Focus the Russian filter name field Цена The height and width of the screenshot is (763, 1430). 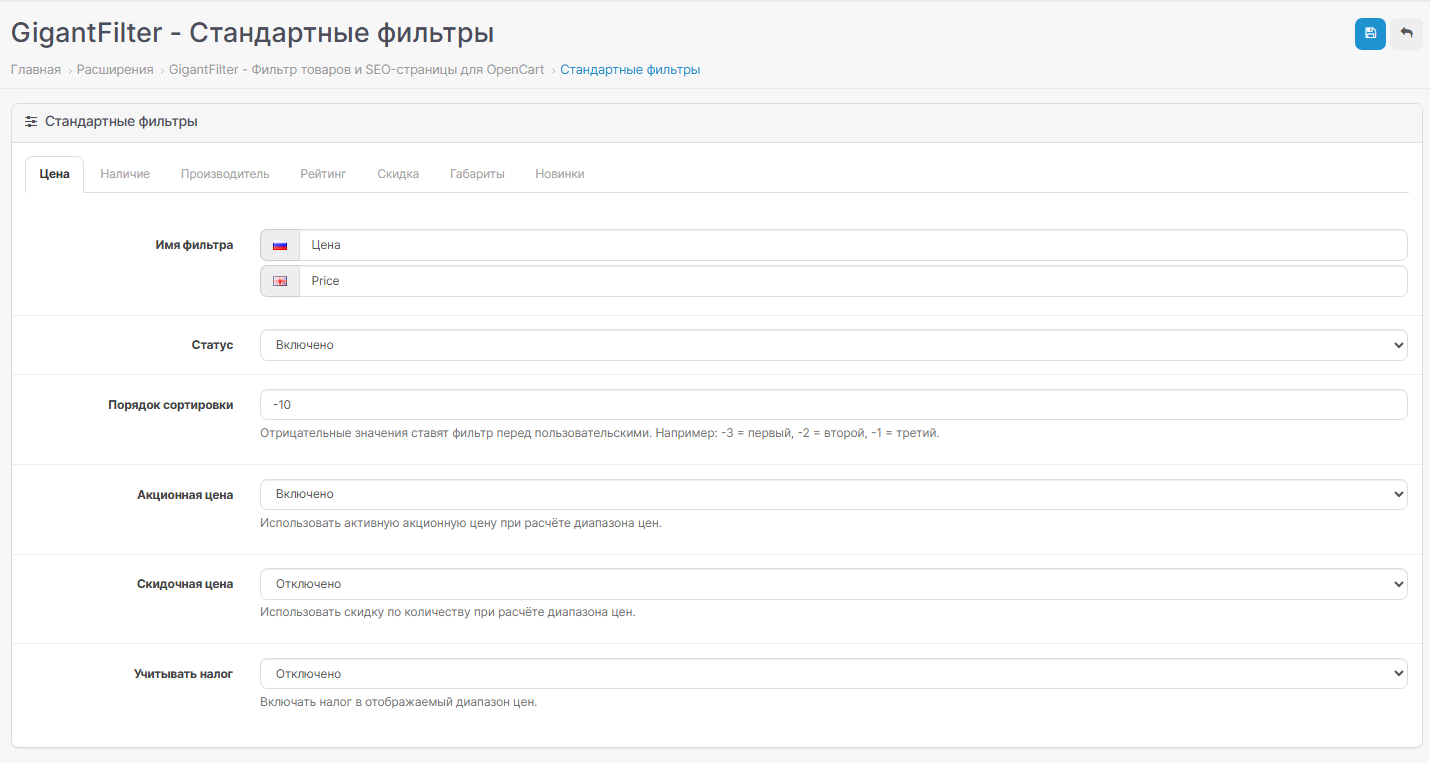[853, 245]
